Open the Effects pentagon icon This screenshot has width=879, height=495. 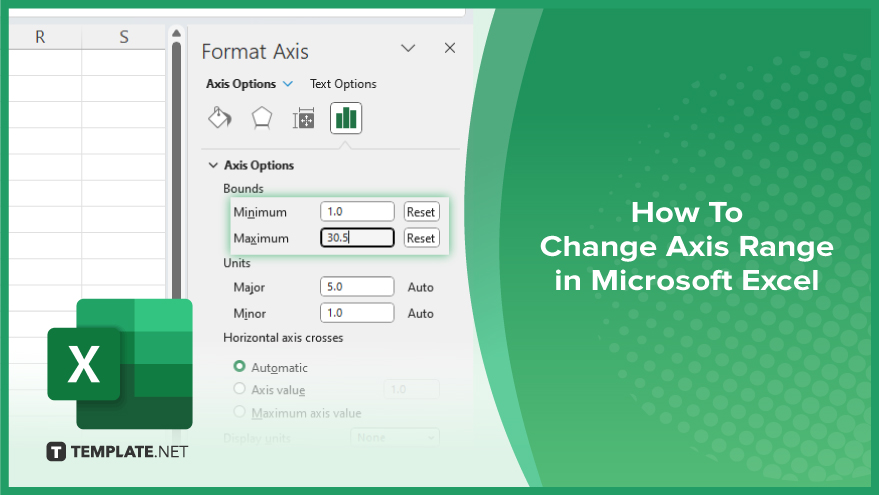click(x=262, y=118)
